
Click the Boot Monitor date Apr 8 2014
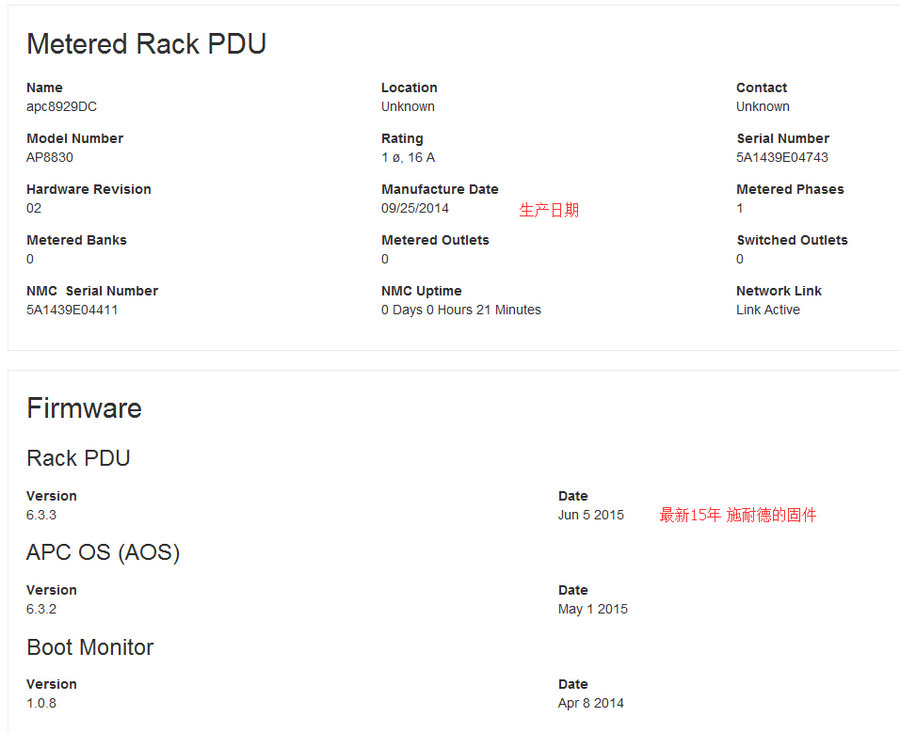click(x=591, y=703)
